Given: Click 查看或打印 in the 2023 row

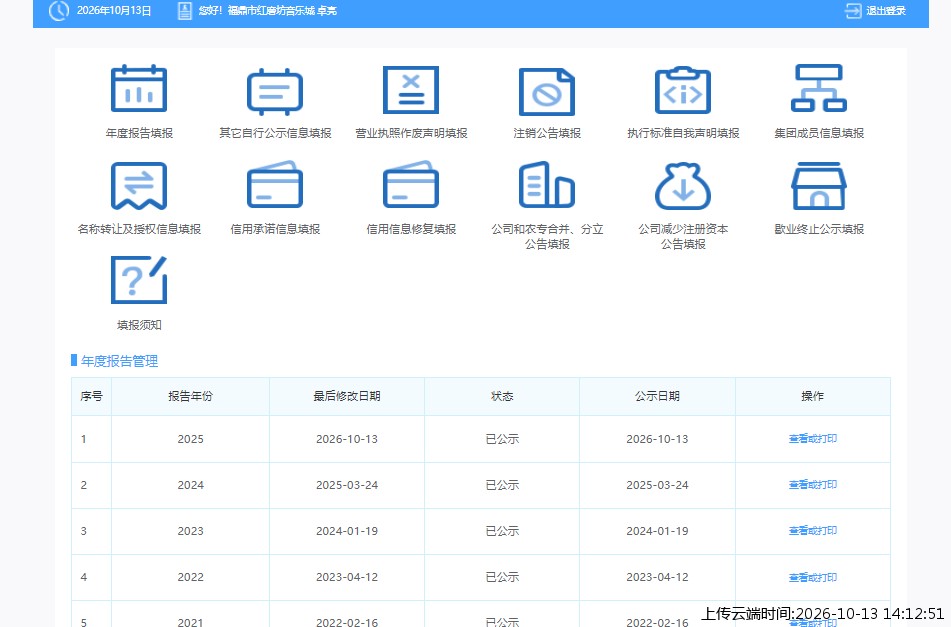Looking at the screenshot, I should 813,531.
